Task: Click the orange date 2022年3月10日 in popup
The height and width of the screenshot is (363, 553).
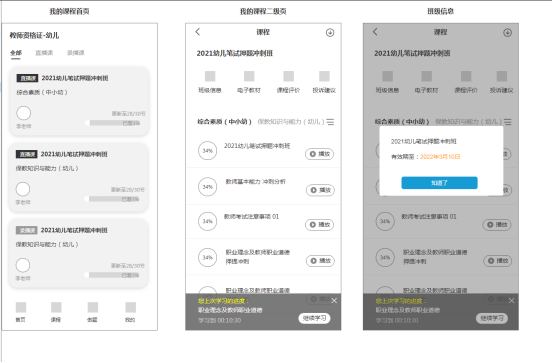Action: [440, 157]
